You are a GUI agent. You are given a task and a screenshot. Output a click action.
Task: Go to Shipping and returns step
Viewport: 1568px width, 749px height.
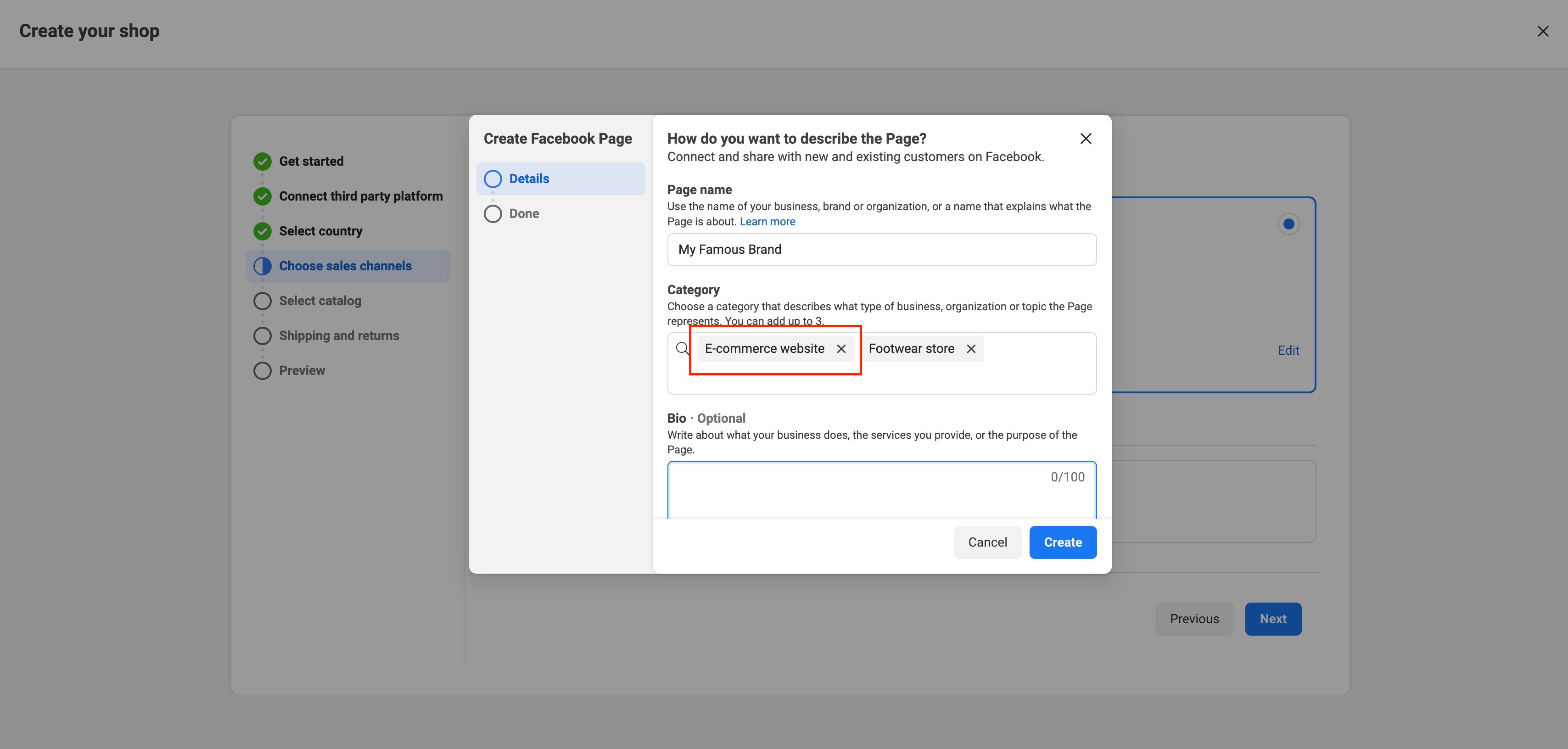coord(338,336)
